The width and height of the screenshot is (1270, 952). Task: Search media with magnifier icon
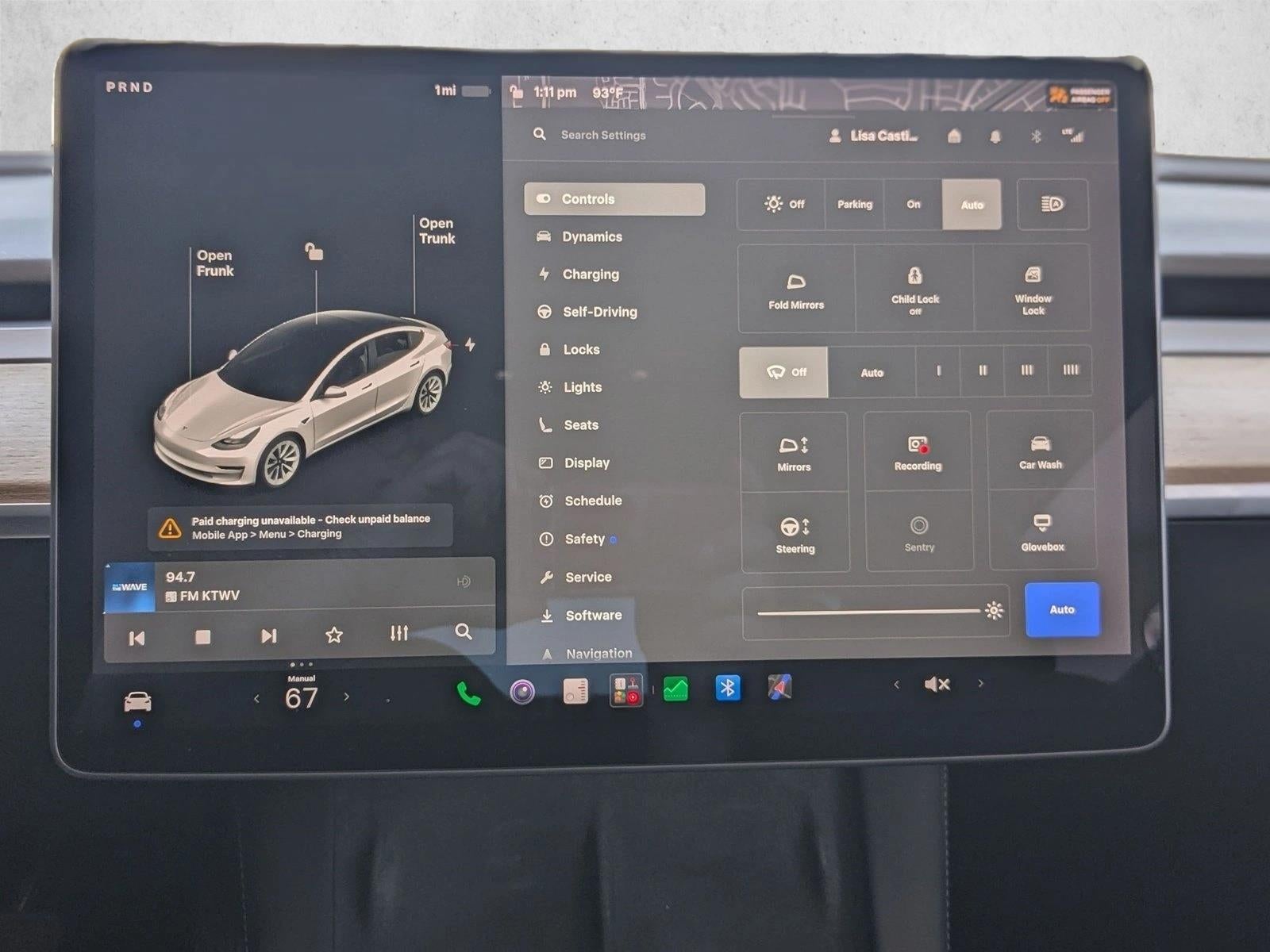(x=464, y=631)
